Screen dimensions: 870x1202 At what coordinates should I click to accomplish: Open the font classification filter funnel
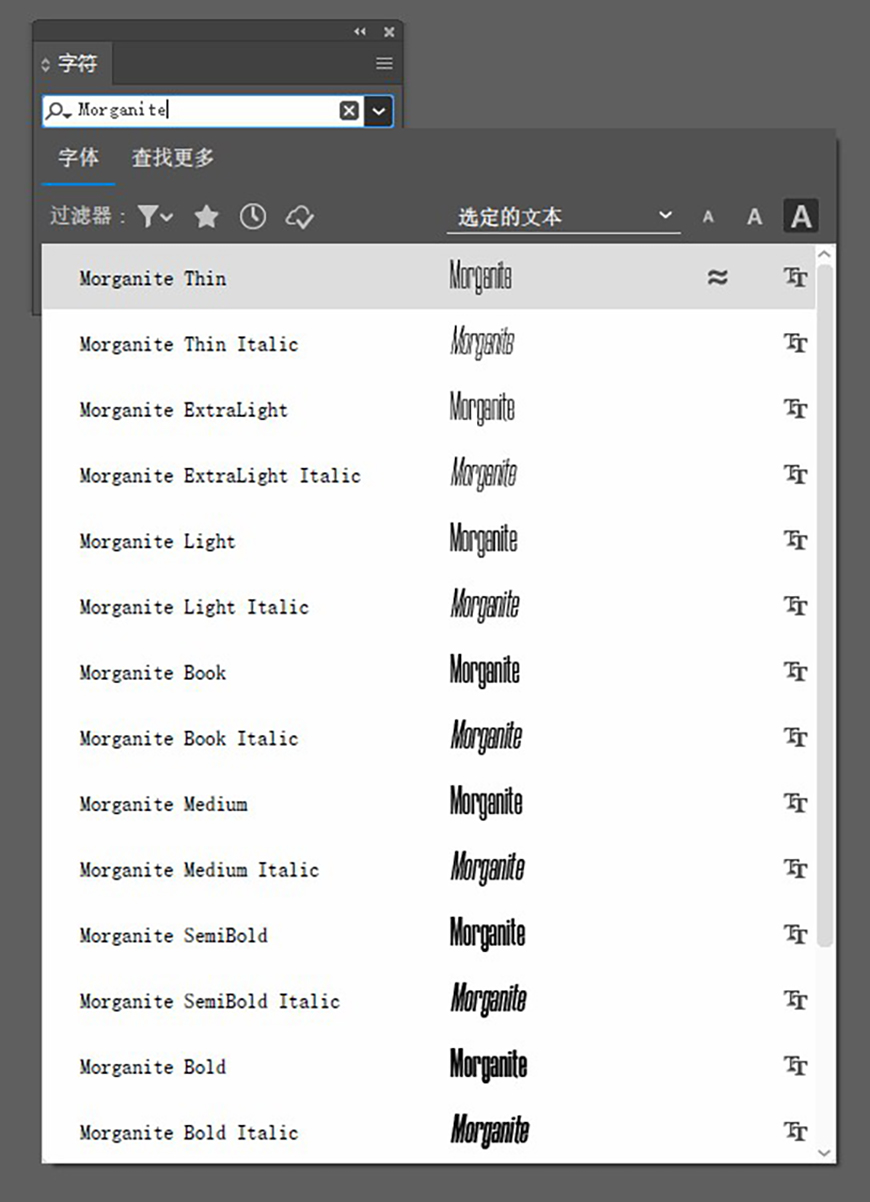(155, 216)
